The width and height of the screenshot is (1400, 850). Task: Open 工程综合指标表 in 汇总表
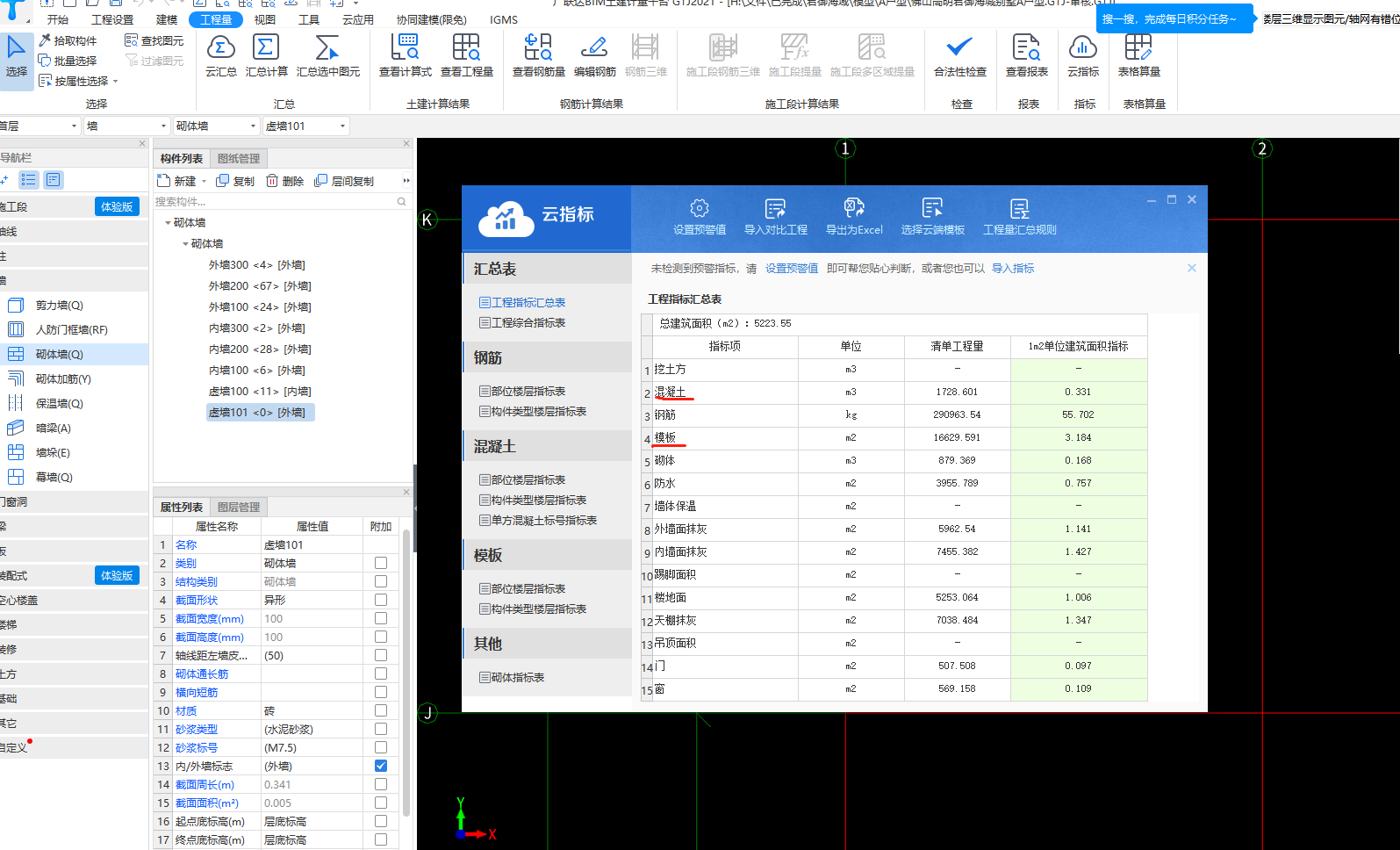[x=522, y=323]
